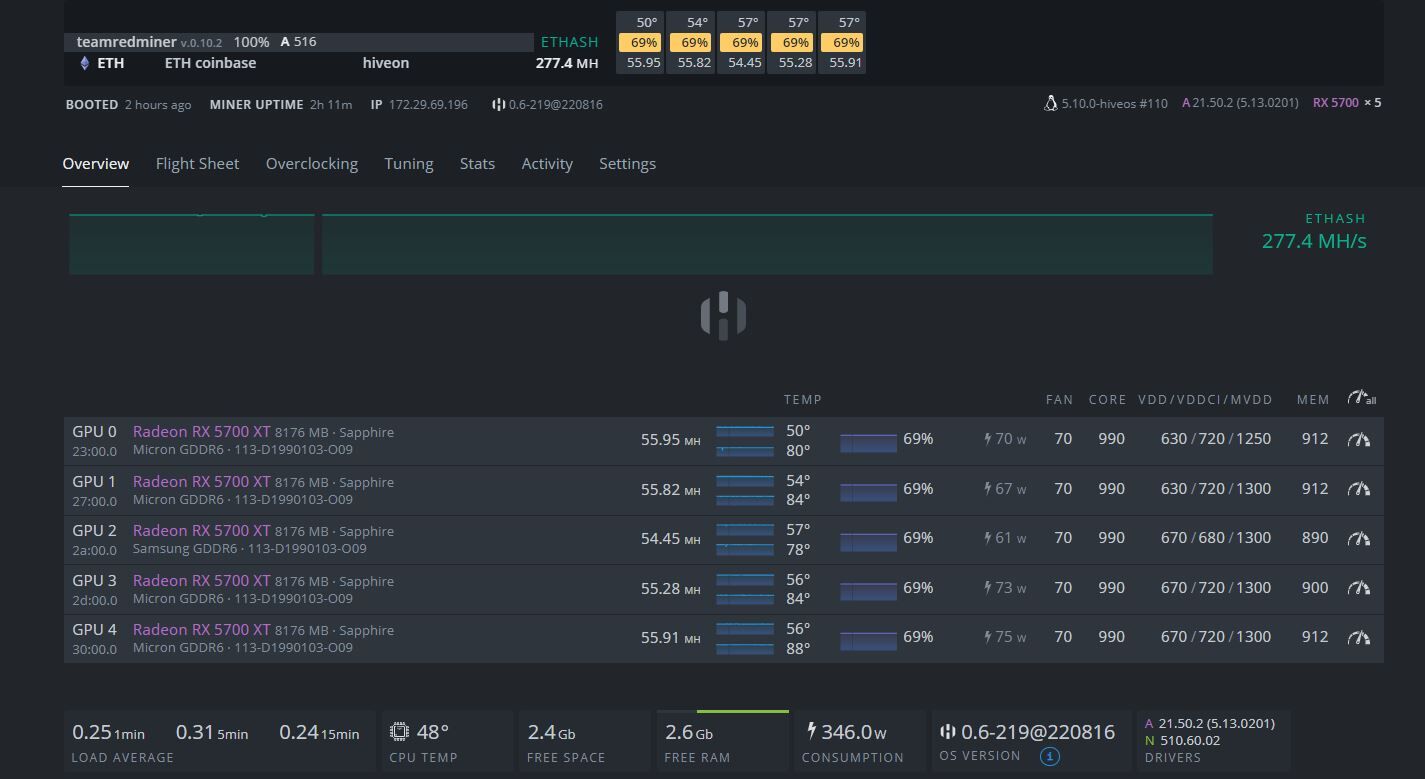Click GPU 0 Radeon RX 5700 XT name
The width and height of the screenshot is (1425, 779).
pyautogui.click(x=202, y=432)
